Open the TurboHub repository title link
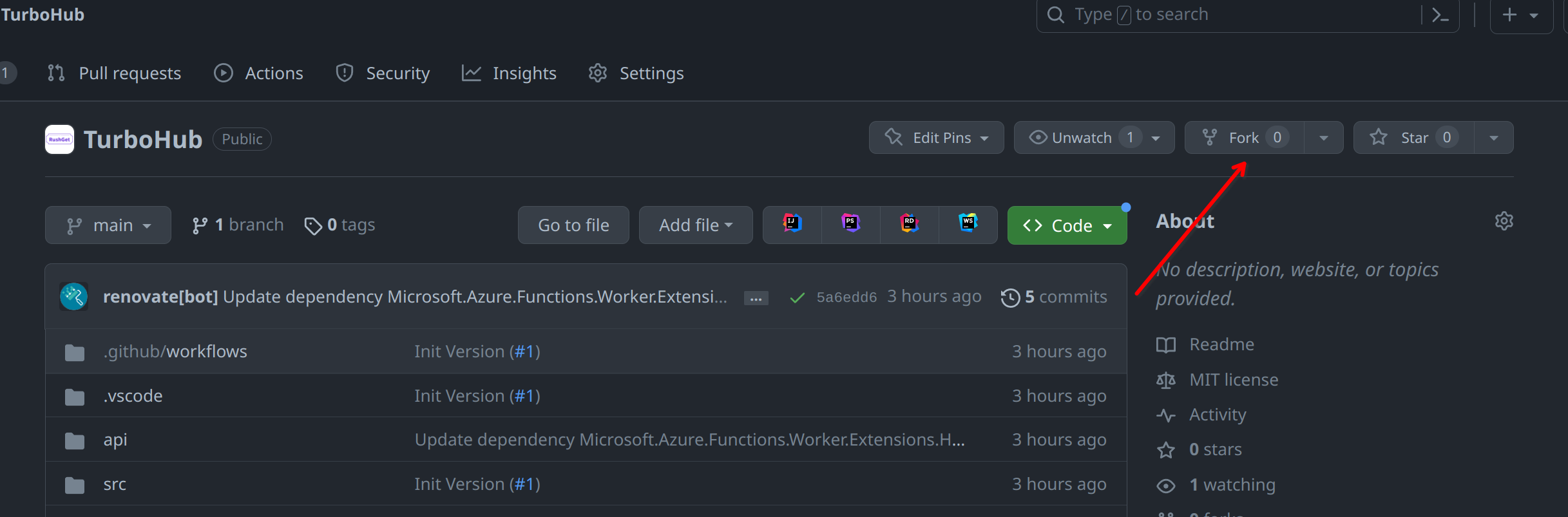The width and height of the screenshot is (1568, 517). [143, 139]
